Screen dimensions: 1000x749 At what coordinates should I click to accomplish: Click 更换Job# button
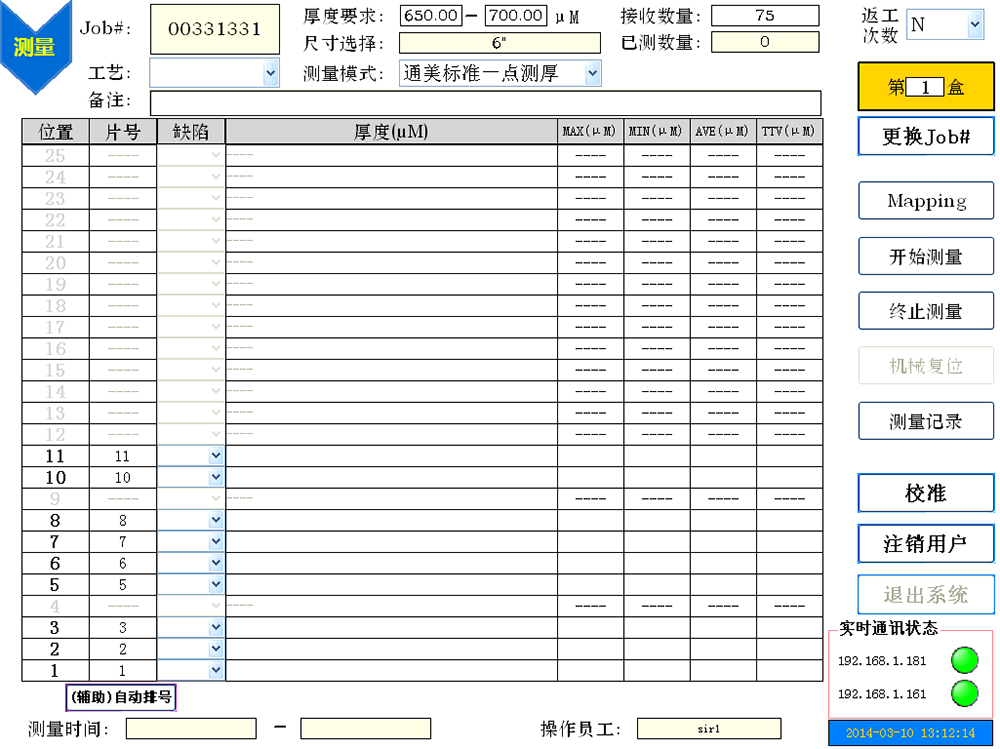click(925, 137)
